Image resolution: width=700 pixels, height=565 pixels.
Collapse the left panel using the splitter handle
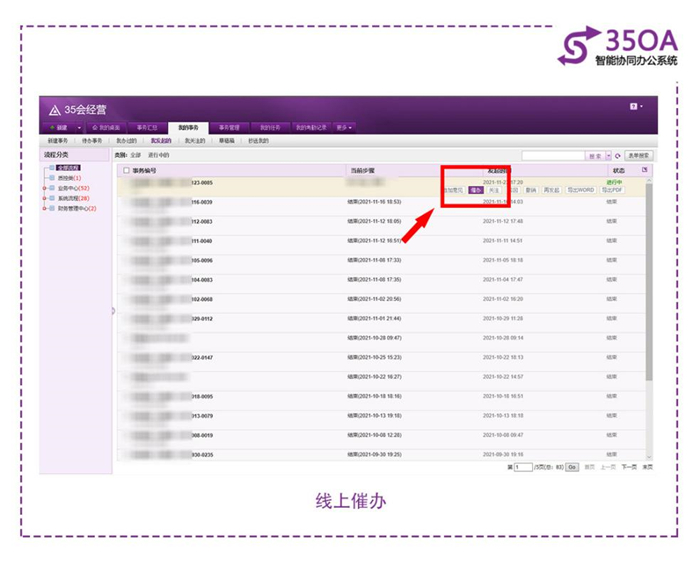point(113,311)
